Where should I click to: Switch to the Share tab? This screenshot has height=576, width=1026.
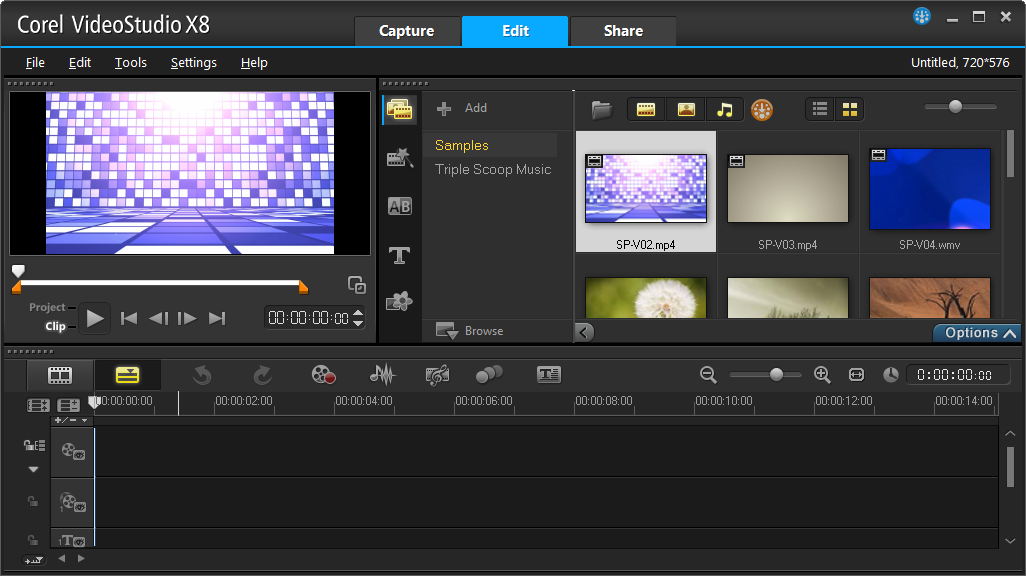coord(623,31)
